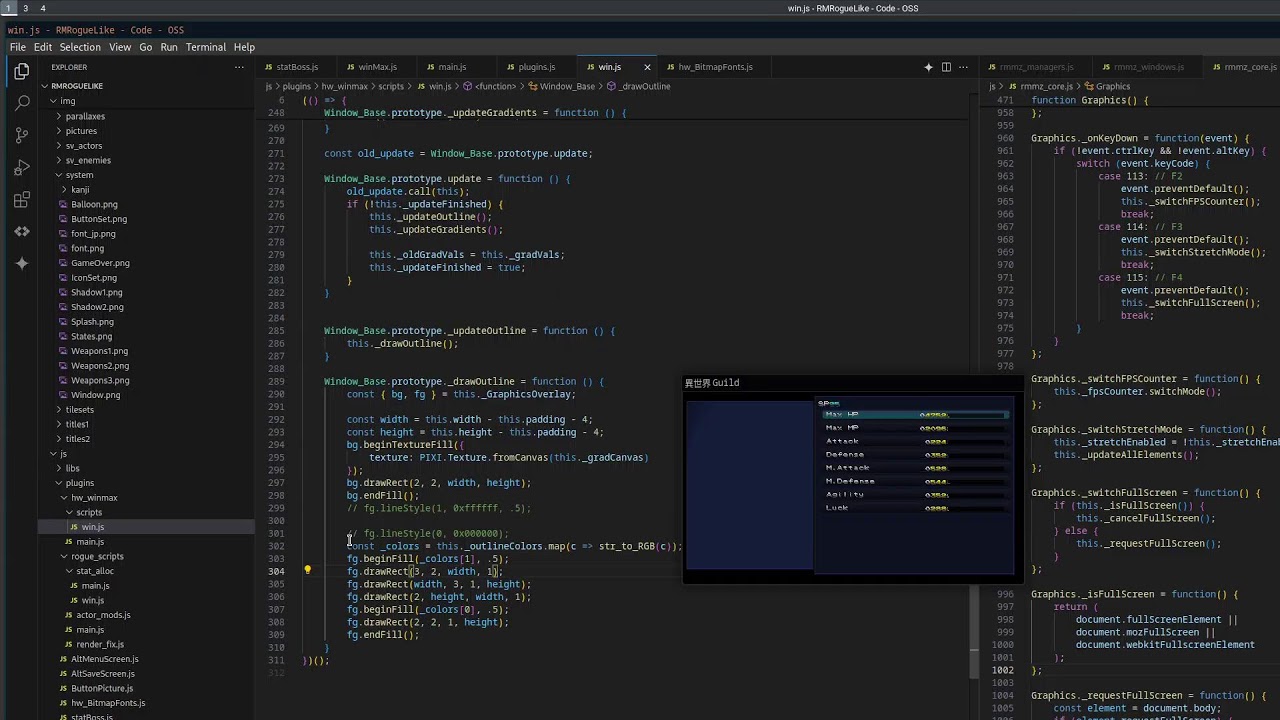The image size is (1280, 720).
Task: Open the Explorer view in activity bar
Action: point(22,71)
